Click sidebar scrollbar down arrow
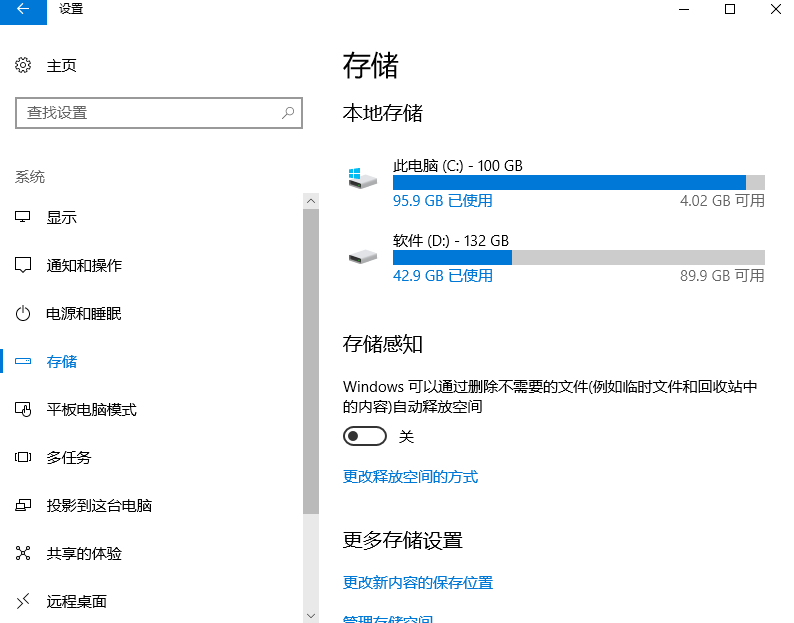 (311, 615)
